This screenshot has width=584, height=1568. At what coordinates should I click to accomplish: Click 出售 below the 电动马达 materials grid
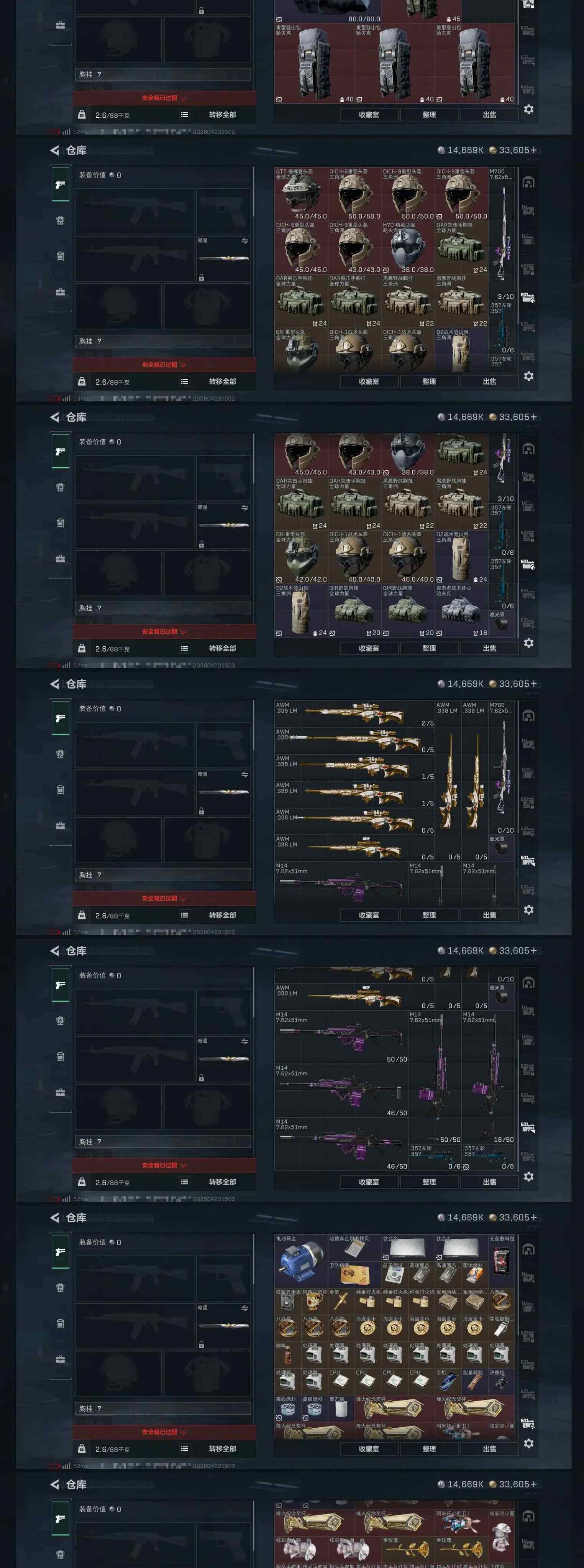click(x=490, y=1449)
